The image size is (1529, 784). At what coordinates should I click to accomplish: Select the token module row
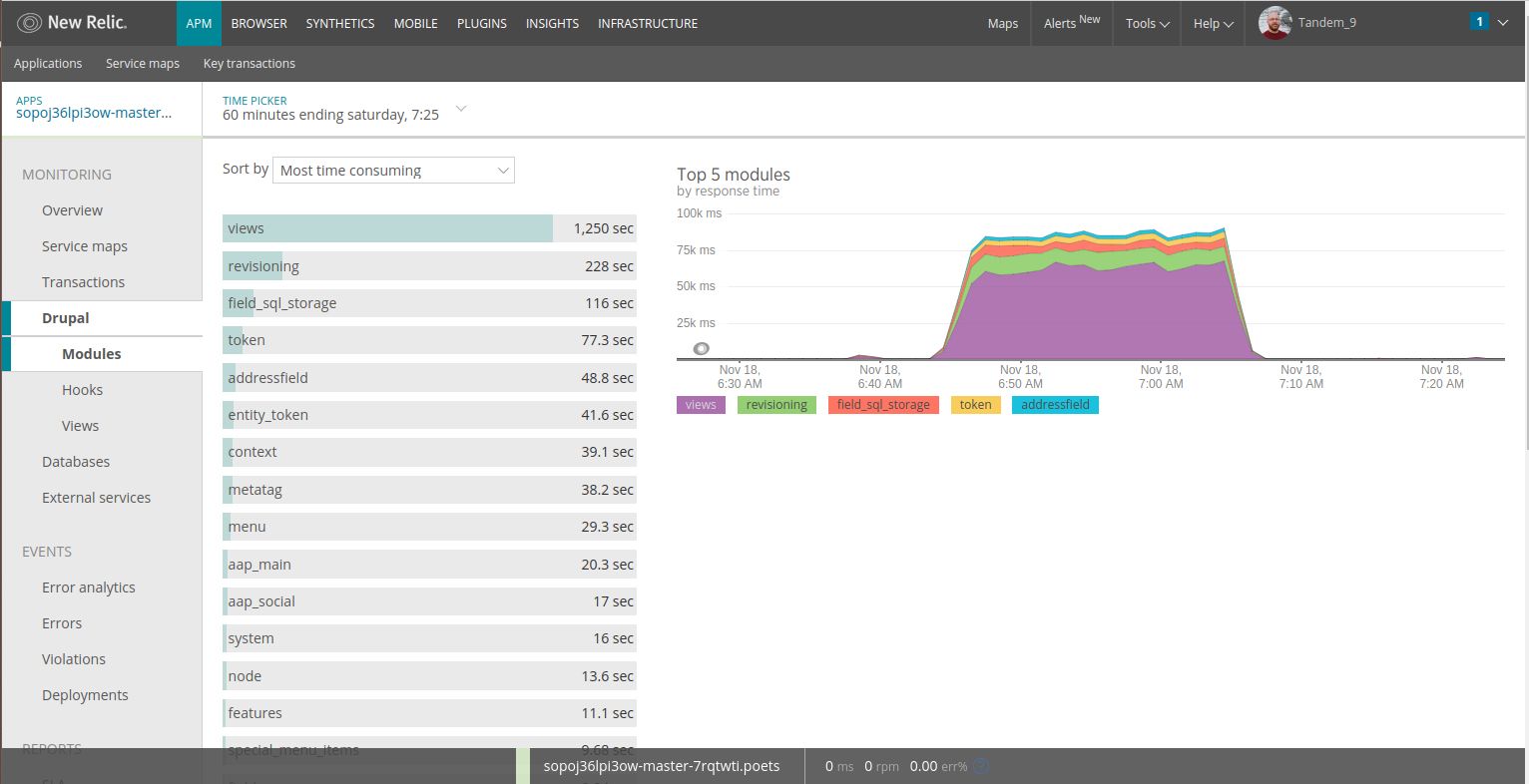pos(429,340)
